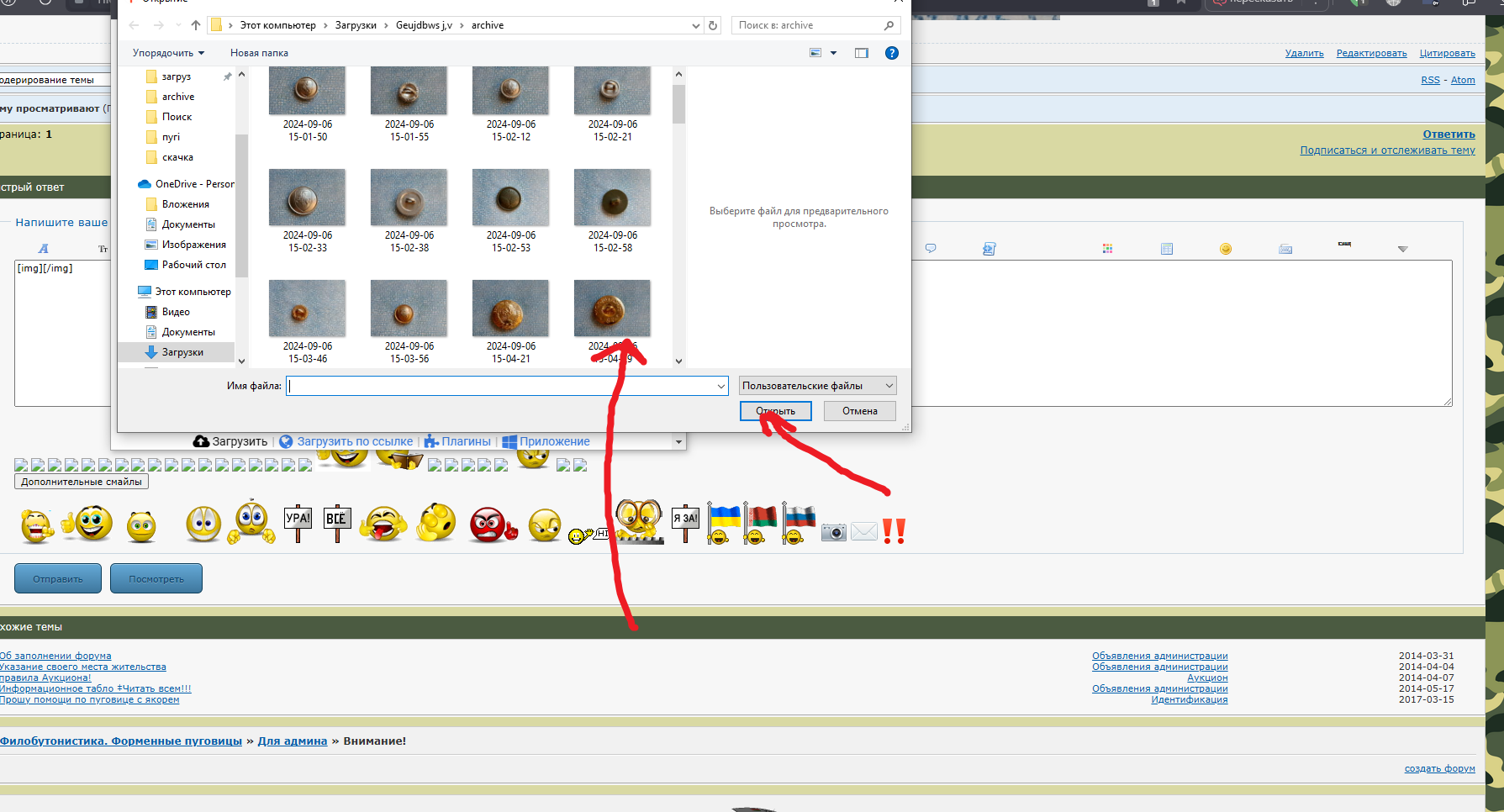
Task: Click the Отмена button
Action: point(860,411)
